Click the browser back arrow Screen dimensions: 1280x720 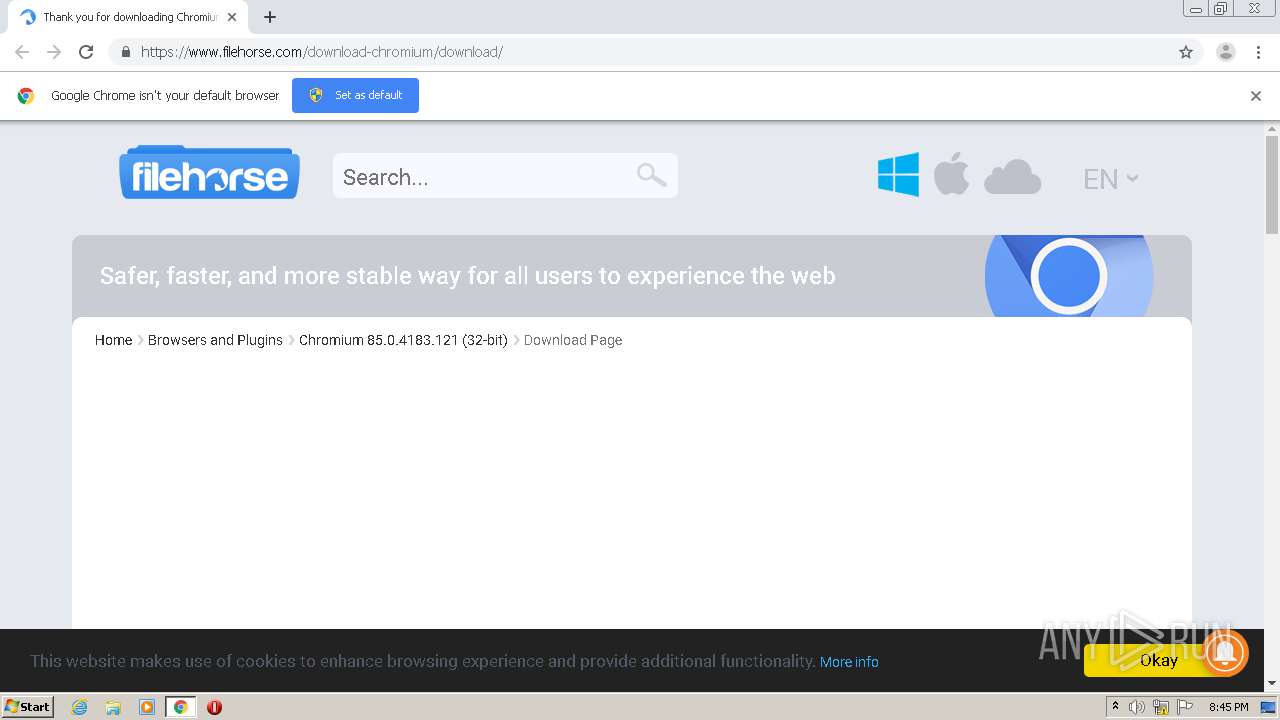tap(22, 52)
